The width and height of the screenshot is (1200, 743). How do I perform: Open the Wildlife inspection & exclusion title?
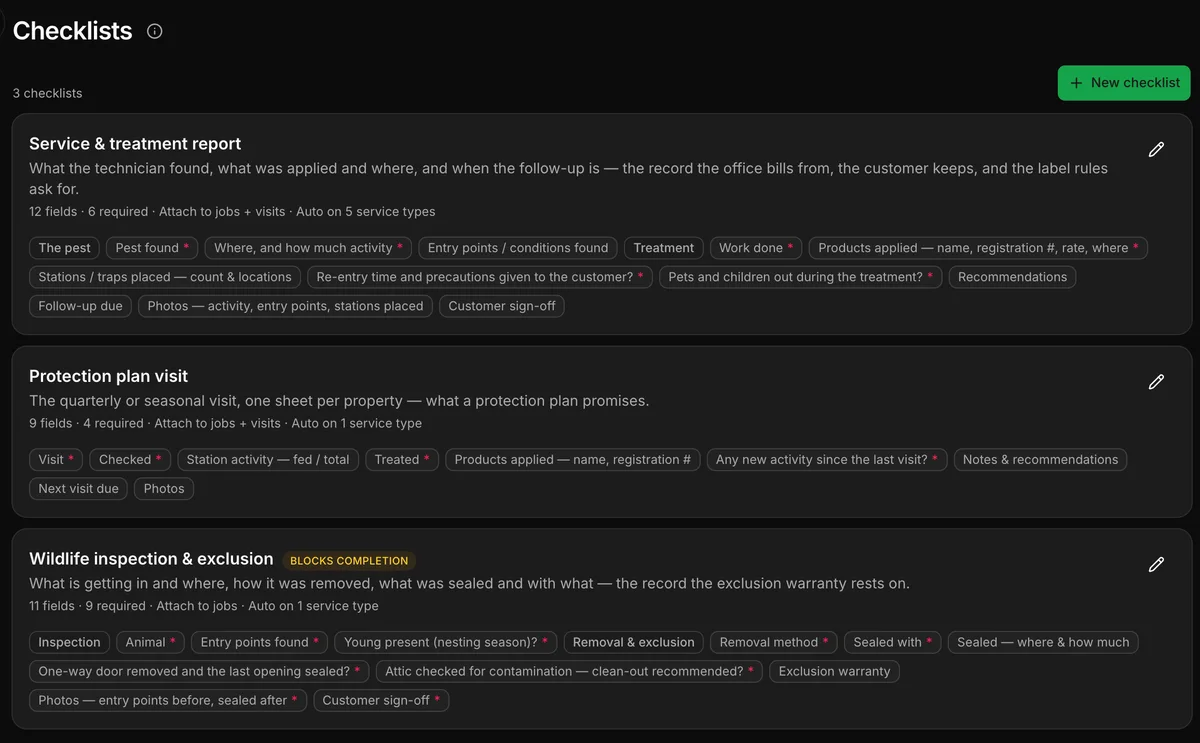151,559
